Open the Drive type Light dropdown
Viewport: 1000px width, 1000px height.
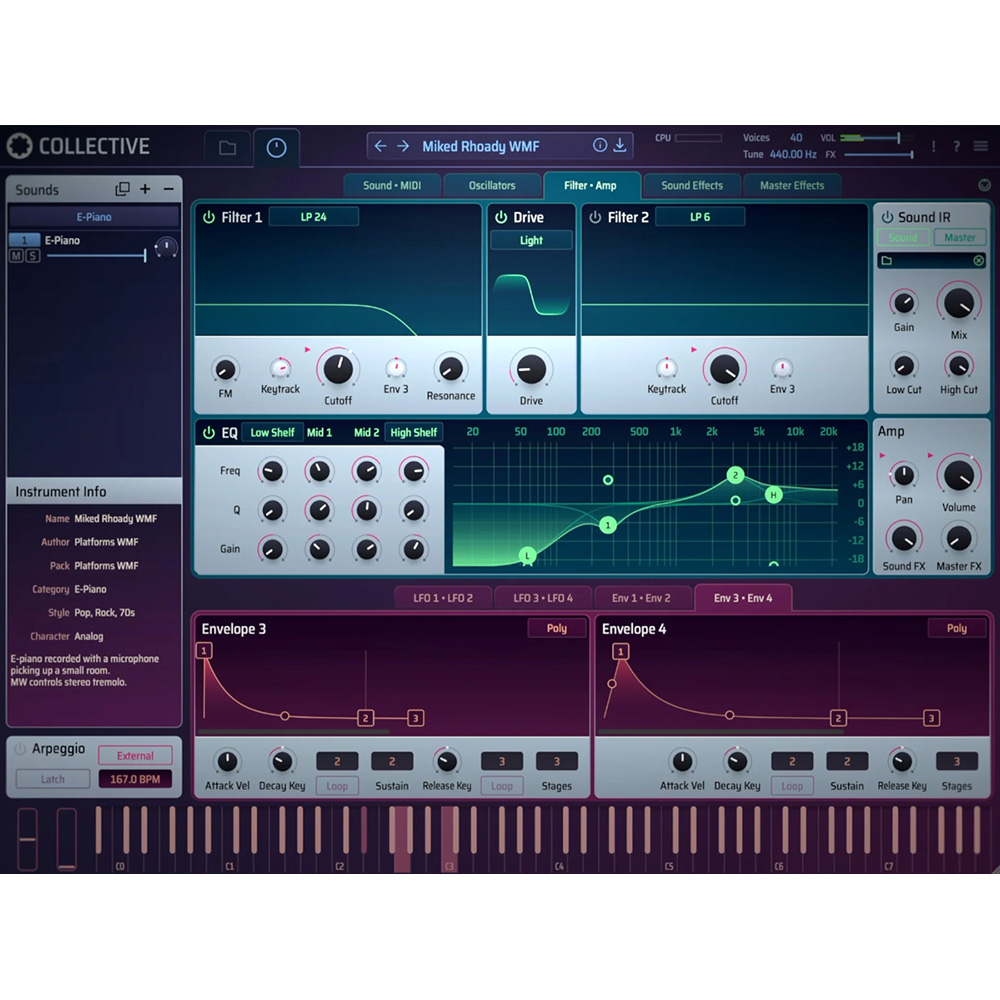(531, 240)
